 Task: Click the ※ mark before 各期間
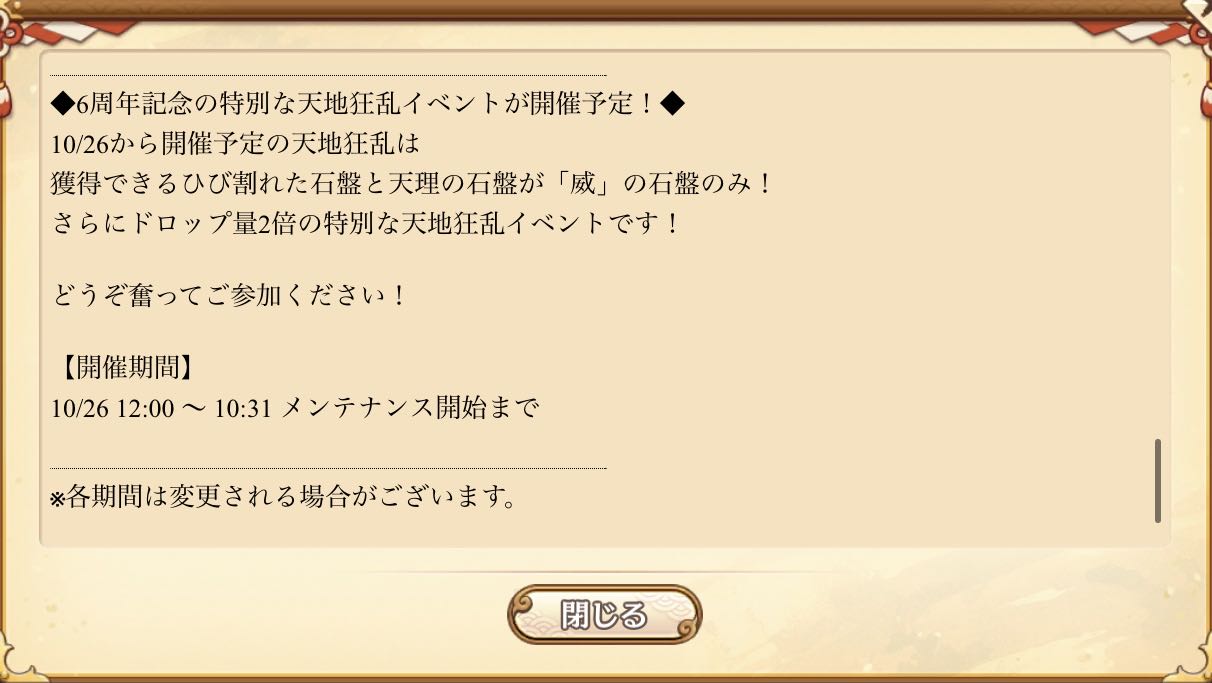click(x=57, y=498)
